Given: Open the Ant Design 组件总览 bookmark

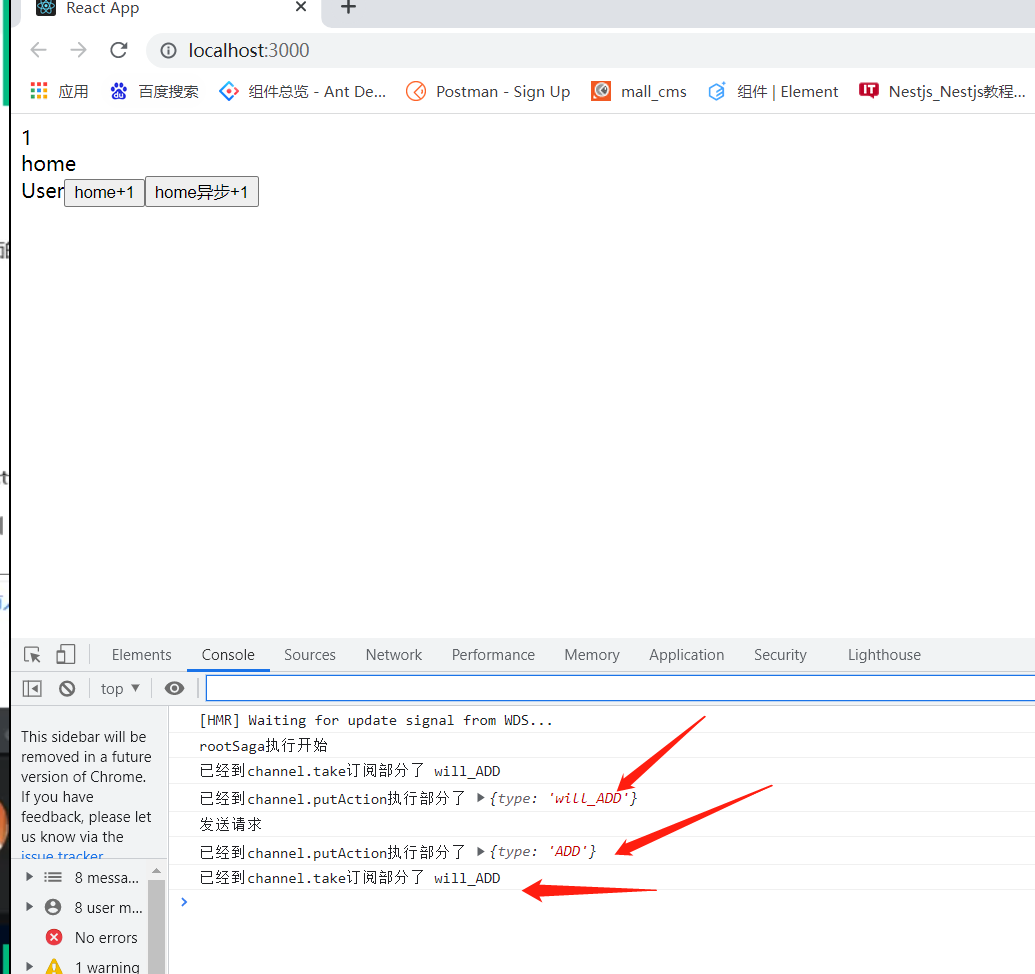Looking at the screenshot, I should pyautogui.click(x=303, y=91).
